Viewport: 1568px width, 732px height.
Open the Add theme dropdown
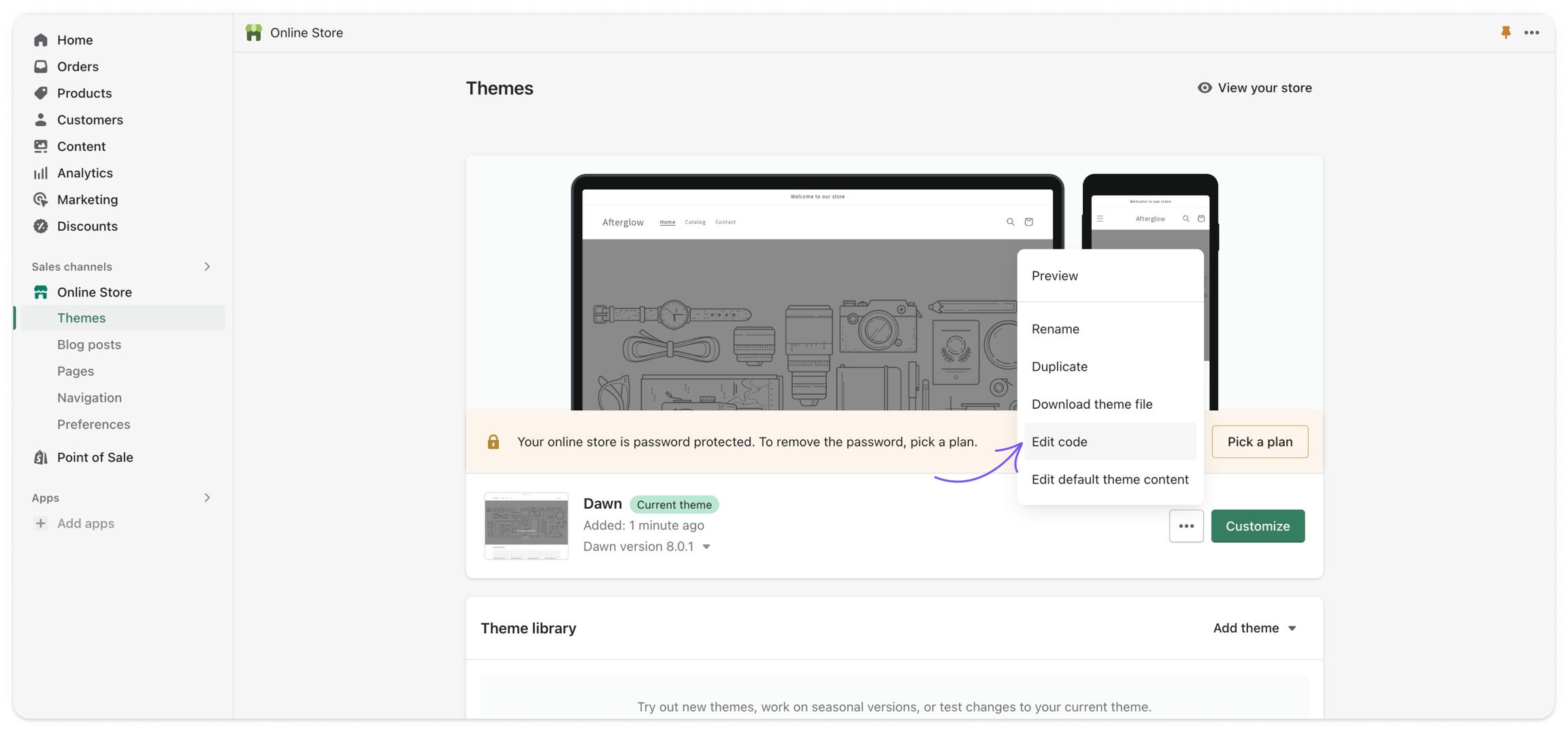pyautogui.click(x=1254, y=628)
